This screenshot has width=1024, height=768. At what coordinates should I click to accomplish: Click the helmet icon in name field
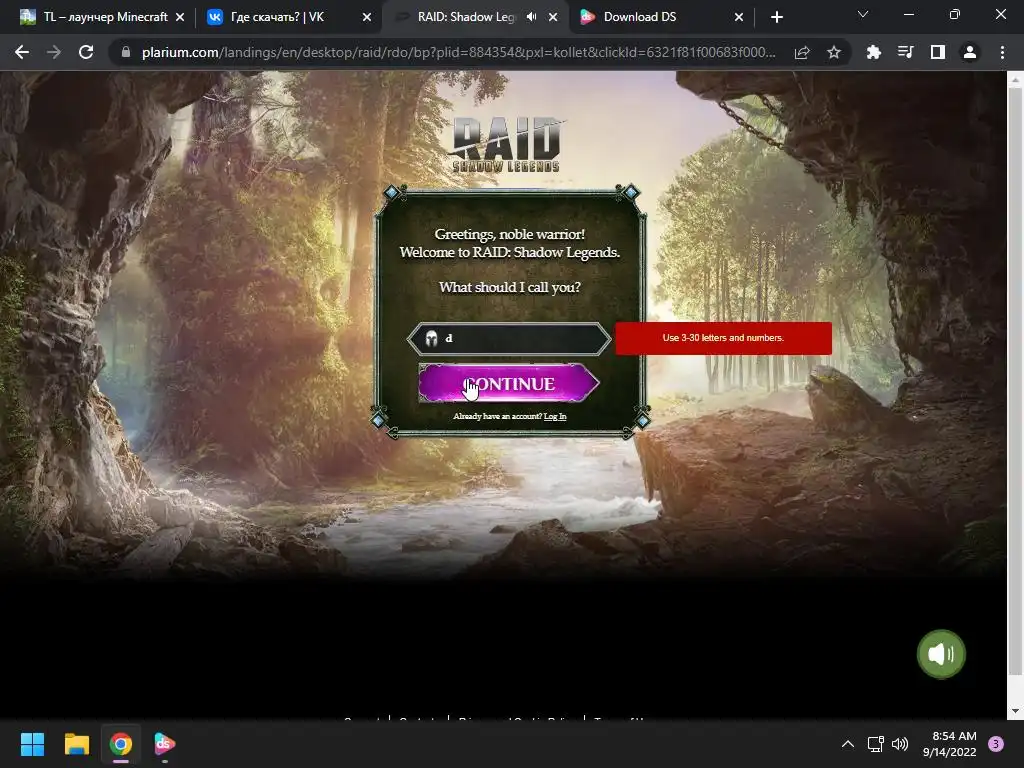click(x=431, y=338)
